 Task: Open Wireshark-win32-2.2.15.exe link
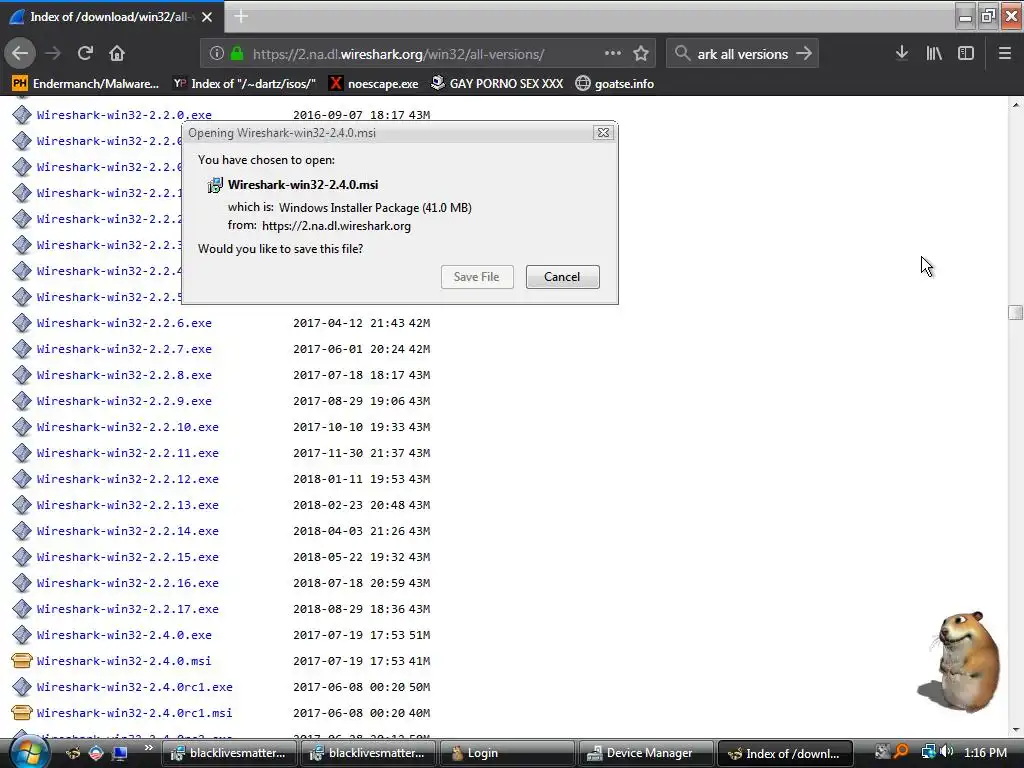coord(127,558)
